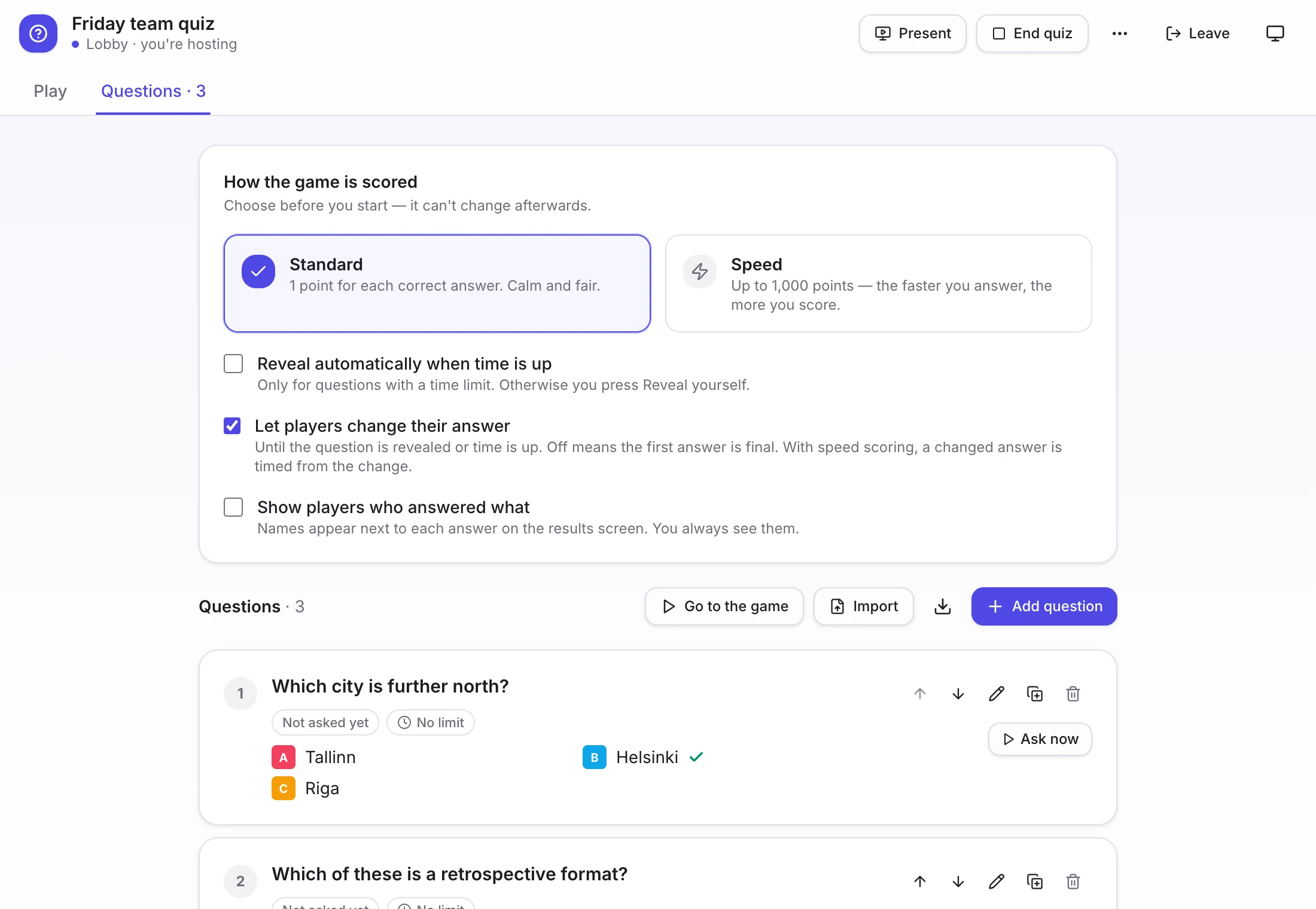
Task: Edit question 2 with pencil icon
Action: pos(997,881)
